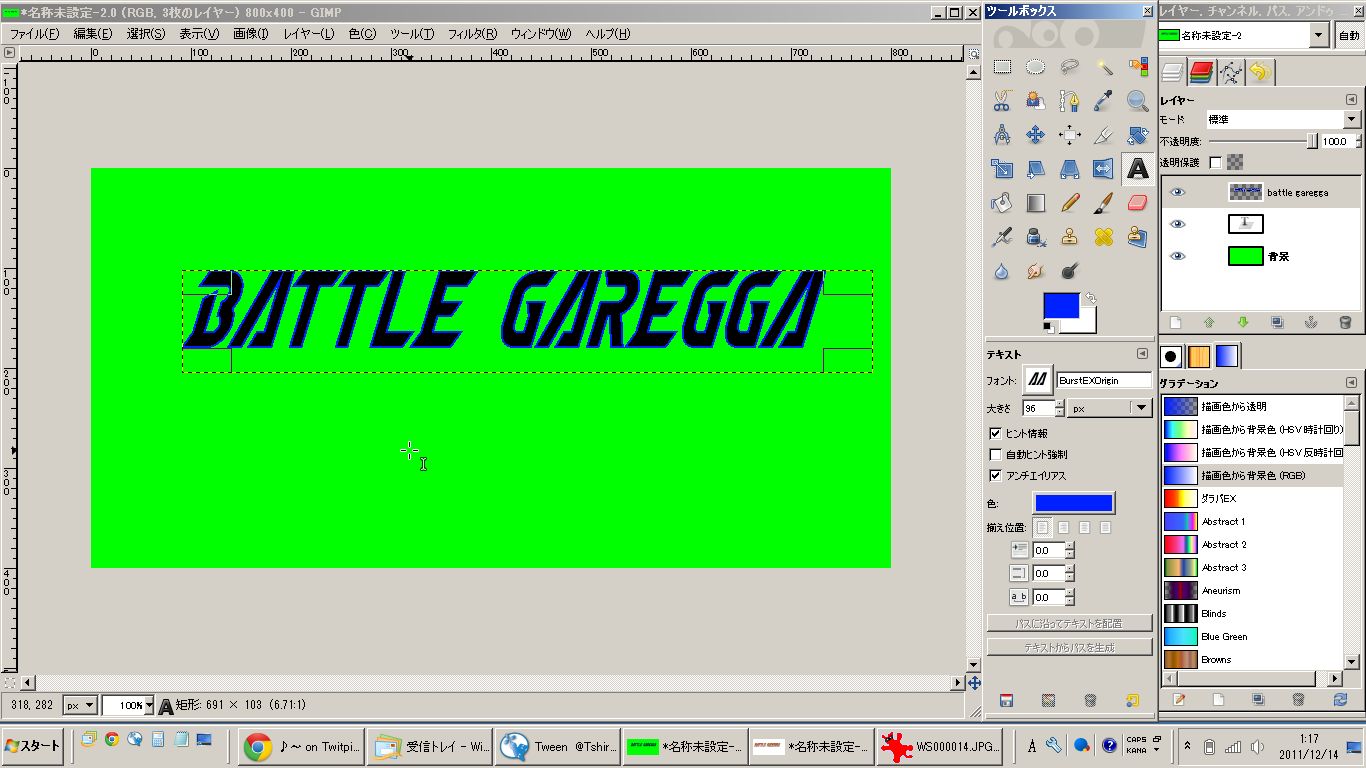Screen dimensions: 1366x768
Task: Open the フィルタ menu
Action: coord(472,34)
